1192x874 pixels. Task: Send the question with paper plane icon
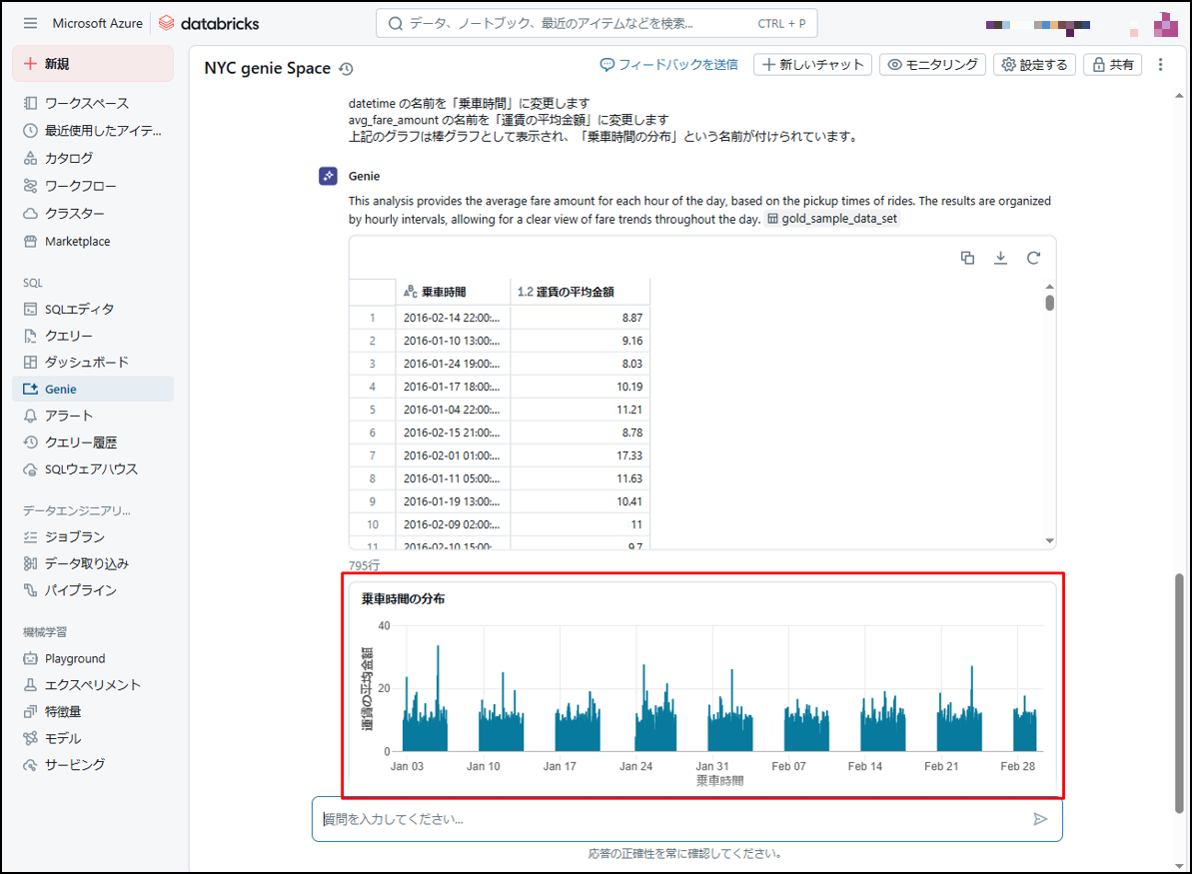coord(1040,819)
